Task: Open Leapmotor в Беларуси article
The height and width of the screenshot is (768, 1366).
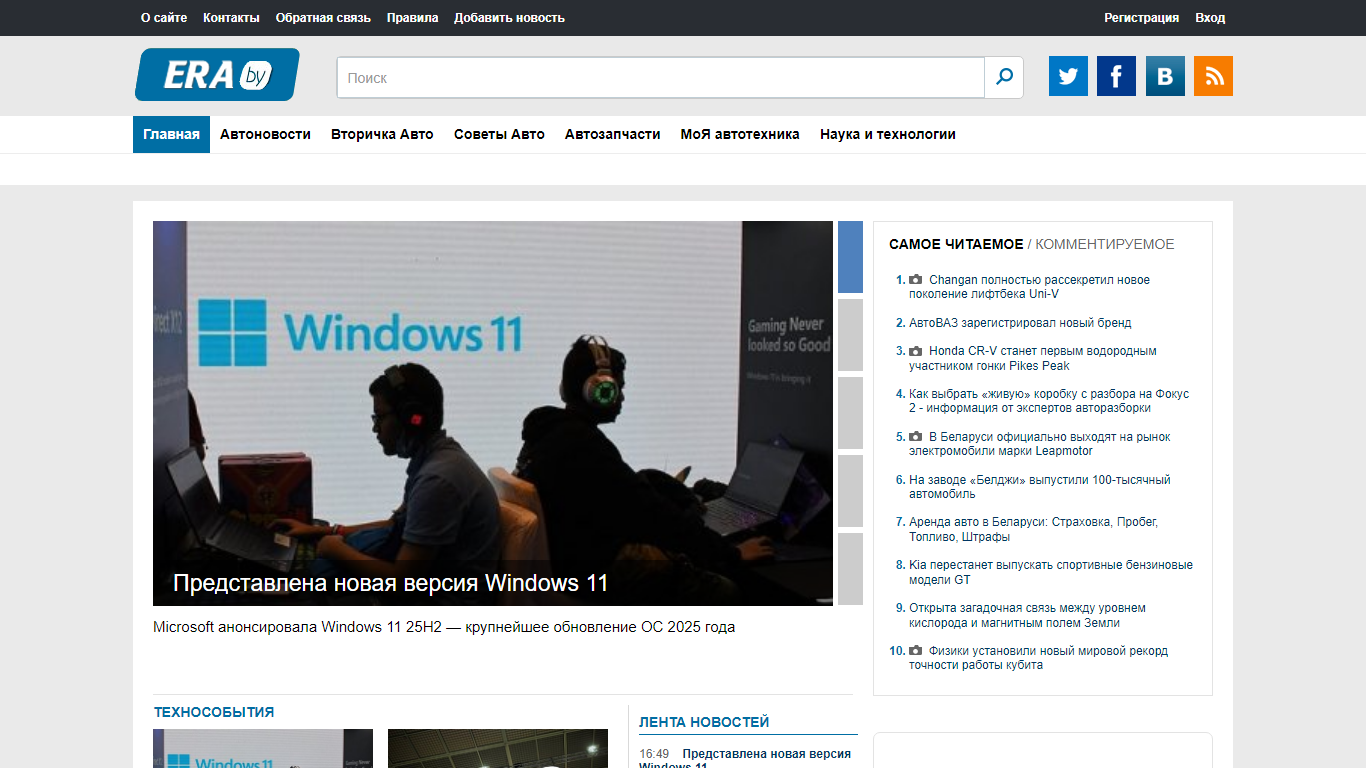Action: pyautogui.click(x=1039, y=444)
